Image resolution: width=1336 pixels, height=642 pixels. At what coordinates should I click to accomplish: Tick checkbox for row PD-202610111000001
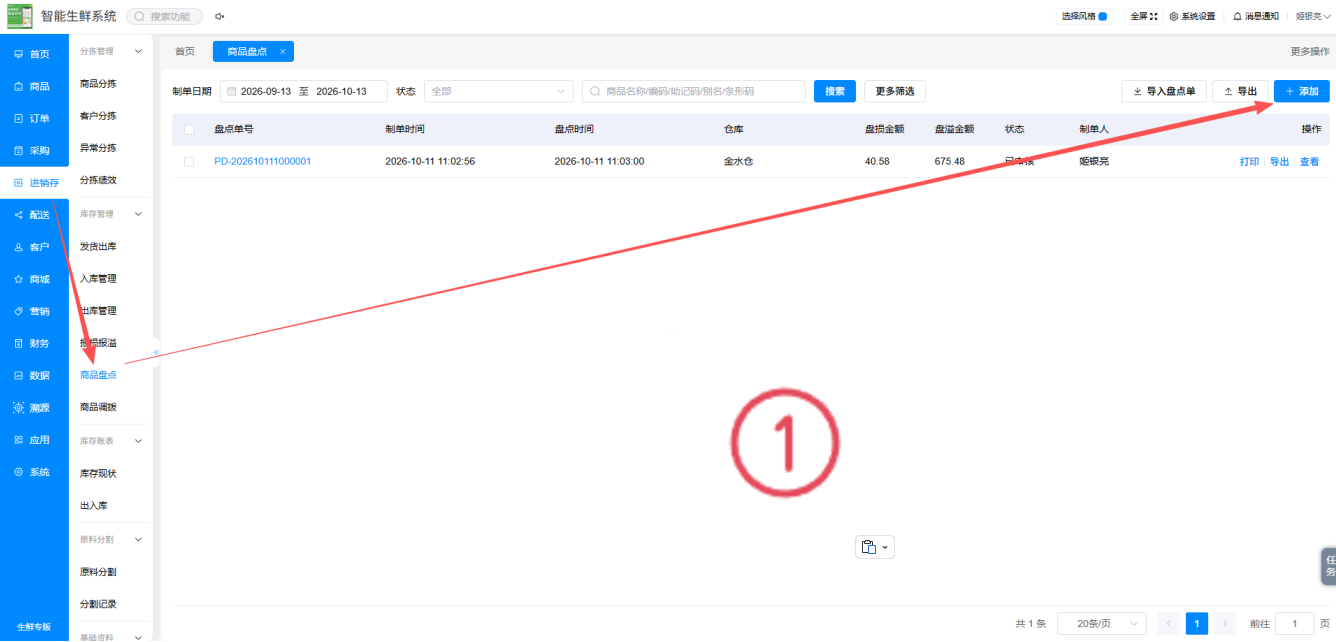coord(189,161)
